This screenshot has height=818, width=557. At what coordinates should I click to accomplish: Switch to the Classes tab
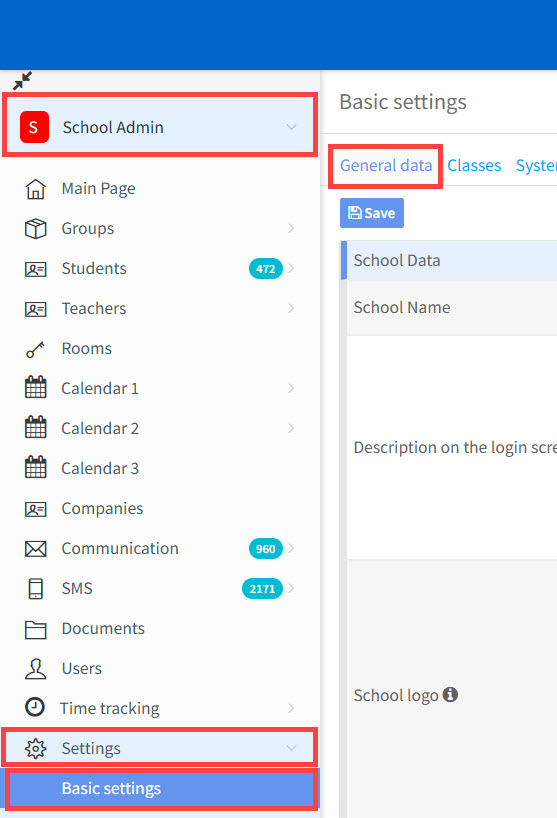tap(474, 165)
